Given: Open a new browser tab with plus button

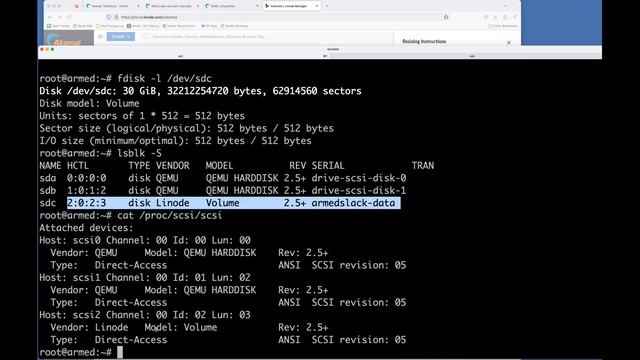Looking at the screenshot, I should pos(327,6).
